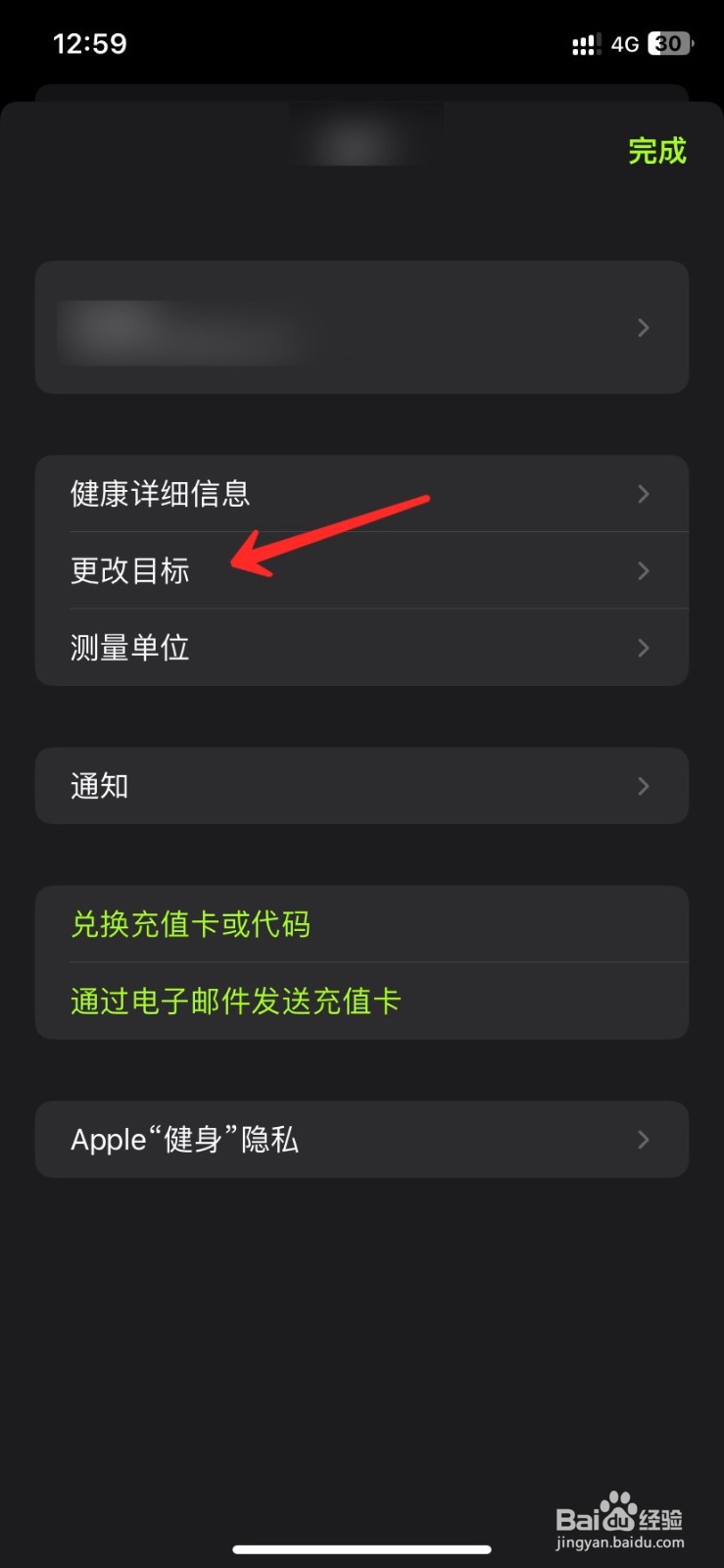724x1568 pixels.
Task: Tap chevron next to 测量单位
Action: (644, 648)
